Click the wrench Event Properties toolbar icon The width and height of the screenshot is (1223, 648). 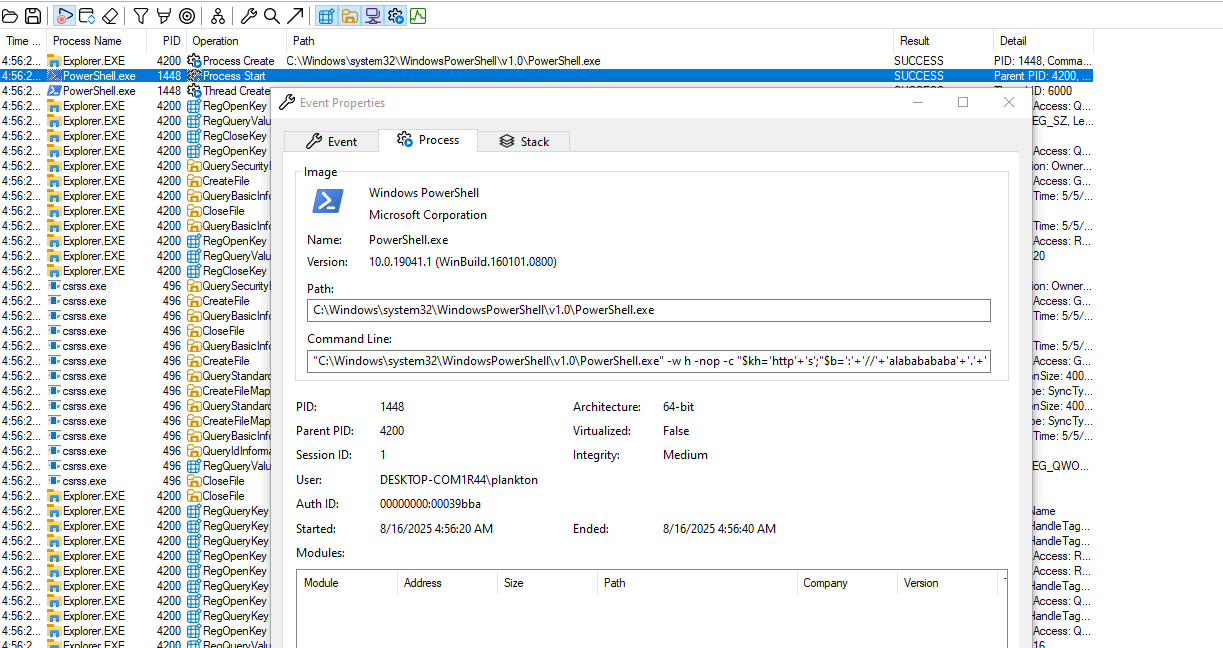[x=249, y=16]
